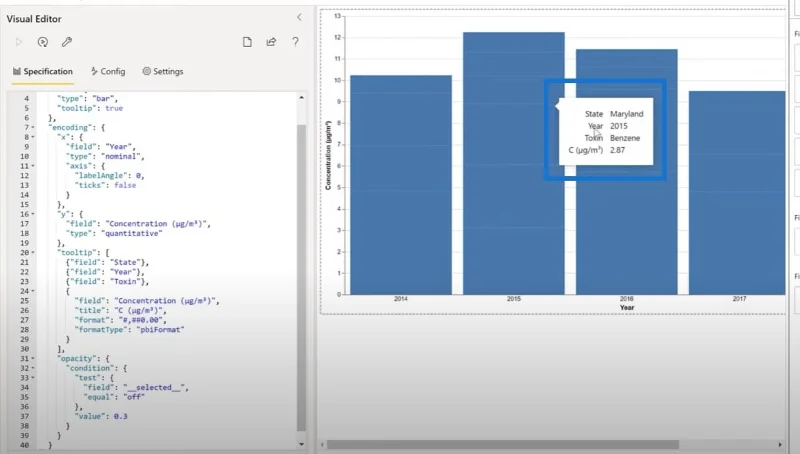Click the "format": "#,##0.00" code line
800x454 pixels.
[120, 320]
